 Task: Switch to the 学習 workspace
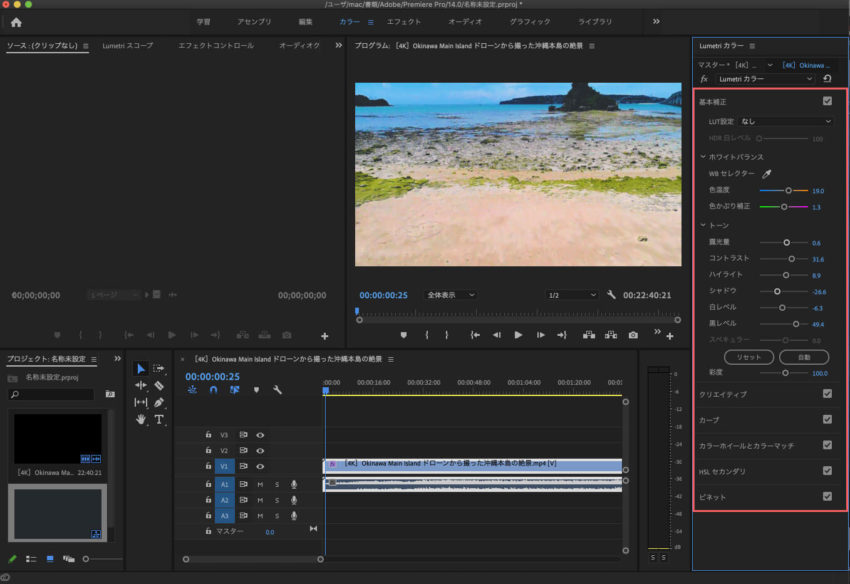tap(203, 22)
